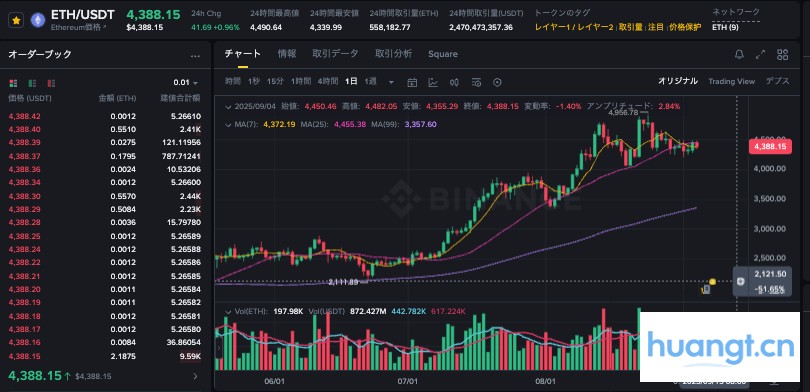The height and width of the screenshot is (392, 810).
Task: Show sell orders only (red icon)
Action: tap(51, 83)
